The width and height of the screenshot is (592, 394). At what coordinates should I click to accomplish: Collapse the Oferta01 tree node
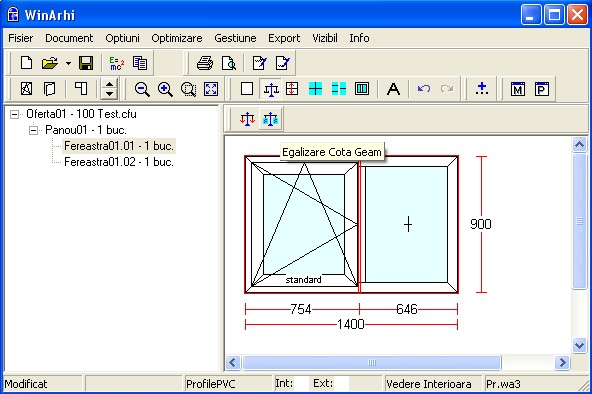[14, 114]
